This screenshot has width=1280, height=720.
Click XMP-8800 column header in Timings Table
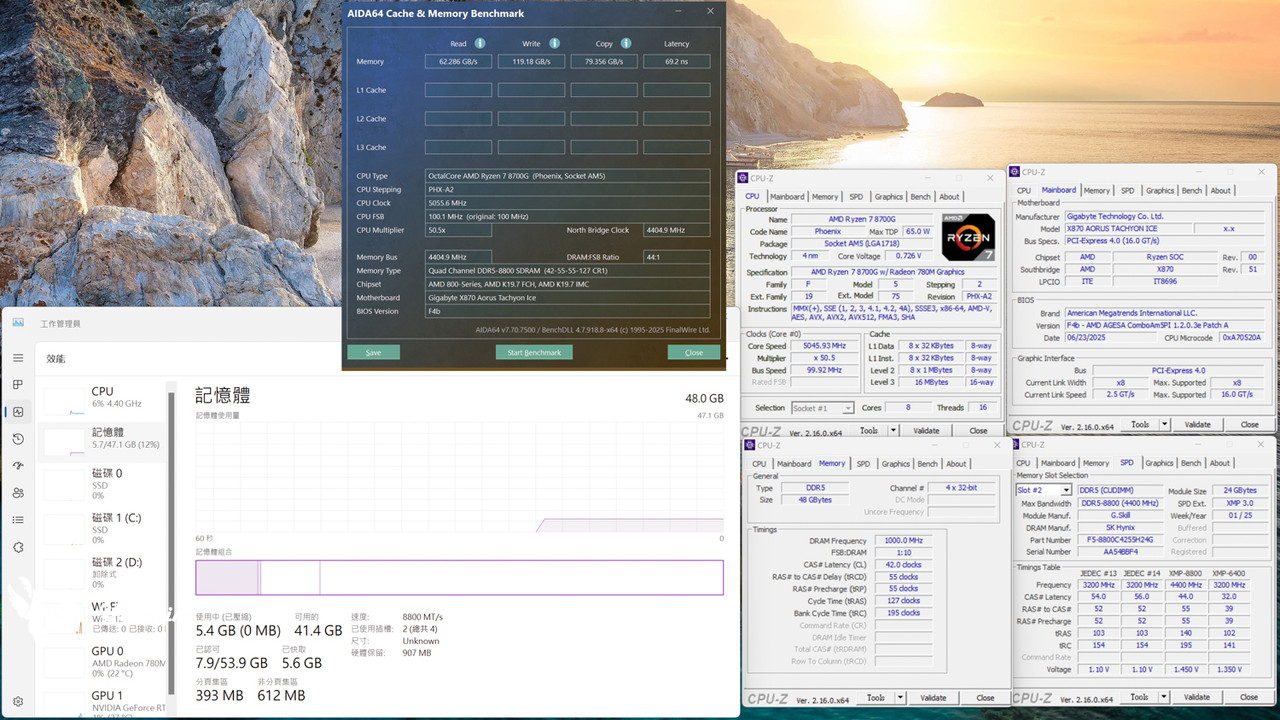(1185, 572)
